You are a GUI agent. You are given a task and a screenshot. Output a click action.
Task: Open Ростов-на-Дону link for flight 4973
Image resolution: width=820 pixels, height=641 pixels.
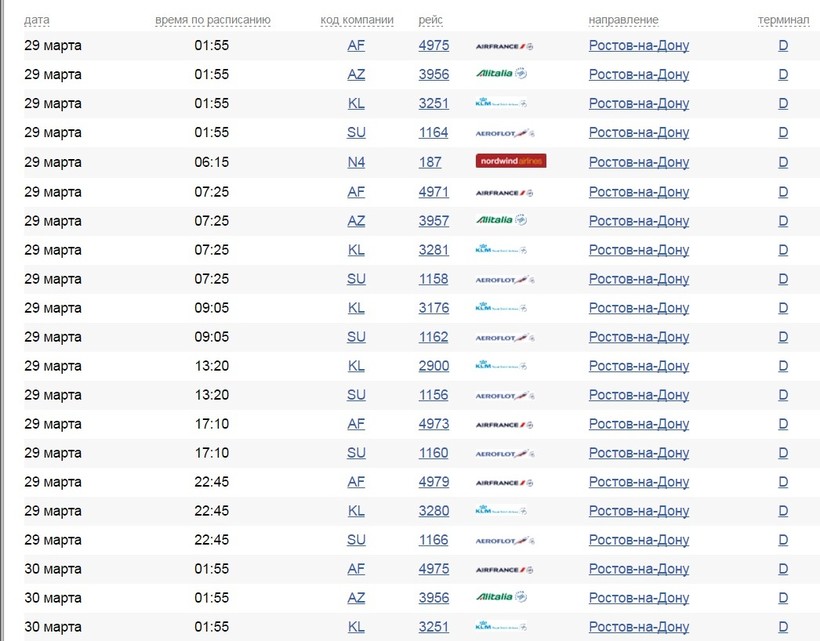pyautogui.click(x=639, y=424)
